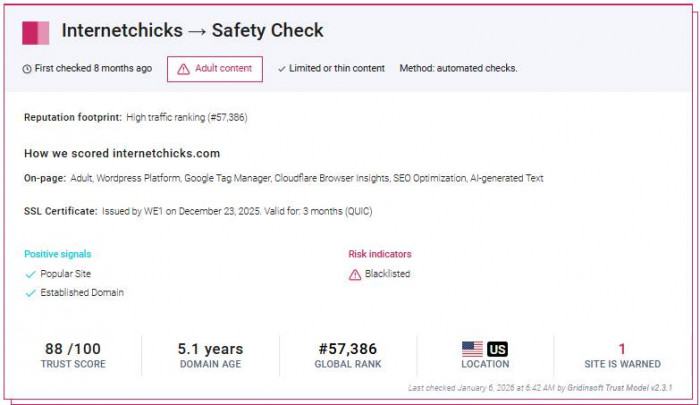Image resolution: width=700 pixels, height=405 pixels.
Task: Click the black US country badge
Action: (x=497, y=349)
